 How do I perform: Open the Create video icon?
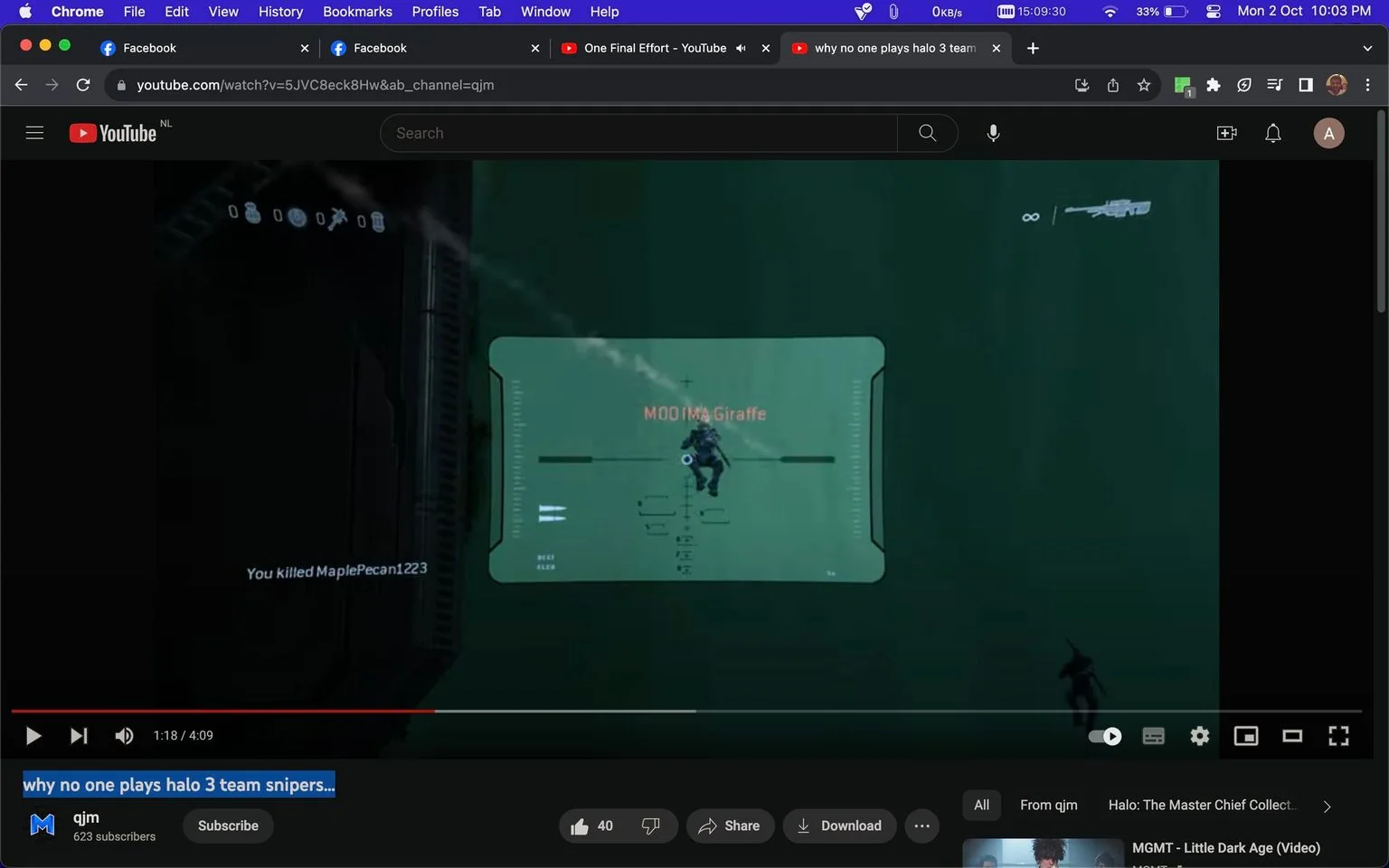point(1226,133)
